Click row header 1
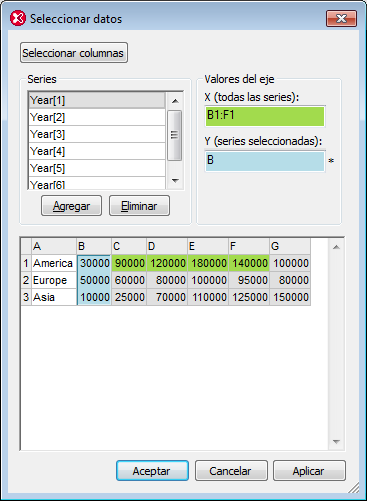This screenshot has height=501, width=367. pyautogui.click(x=26, y=263)
